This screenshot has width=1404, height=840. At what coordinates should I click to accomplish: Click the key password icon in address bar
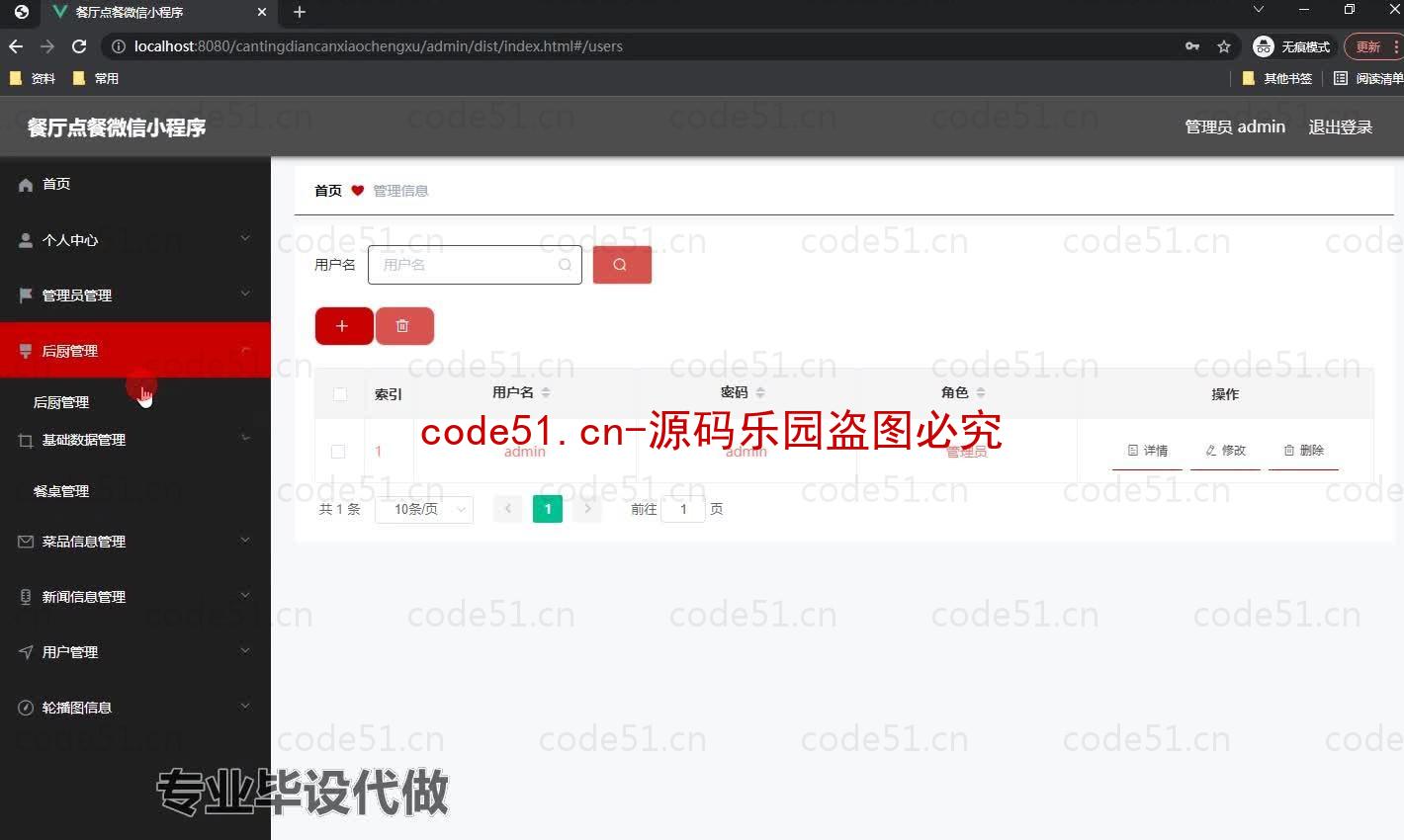tap(1192, 46)
